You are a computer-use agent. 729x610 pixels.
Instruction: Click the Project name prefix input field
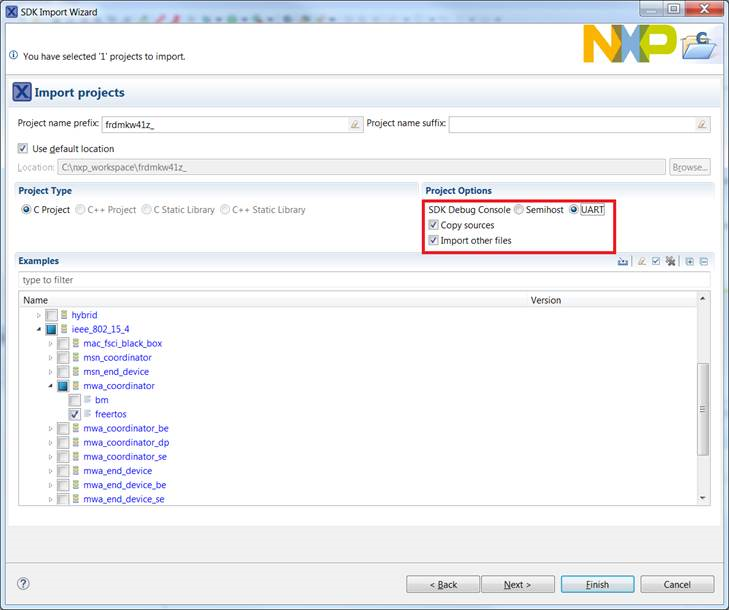(x=225, y=124)
